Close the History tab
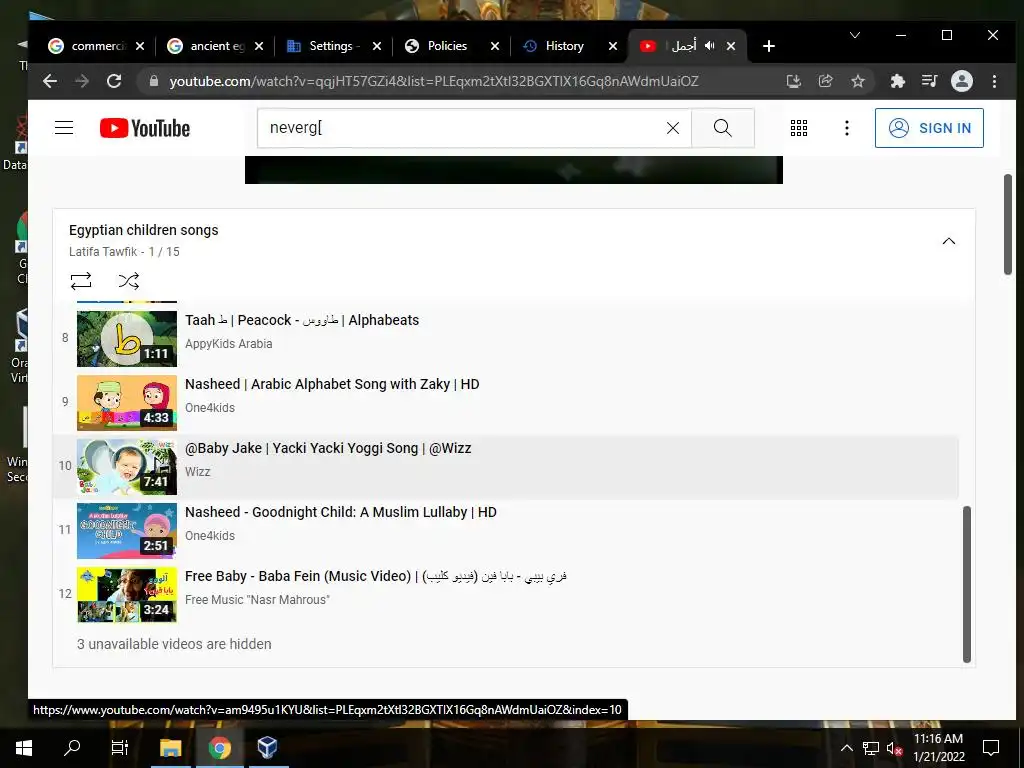The width and height of the screenshot is (1024, 768). click(x=613, y=46)
